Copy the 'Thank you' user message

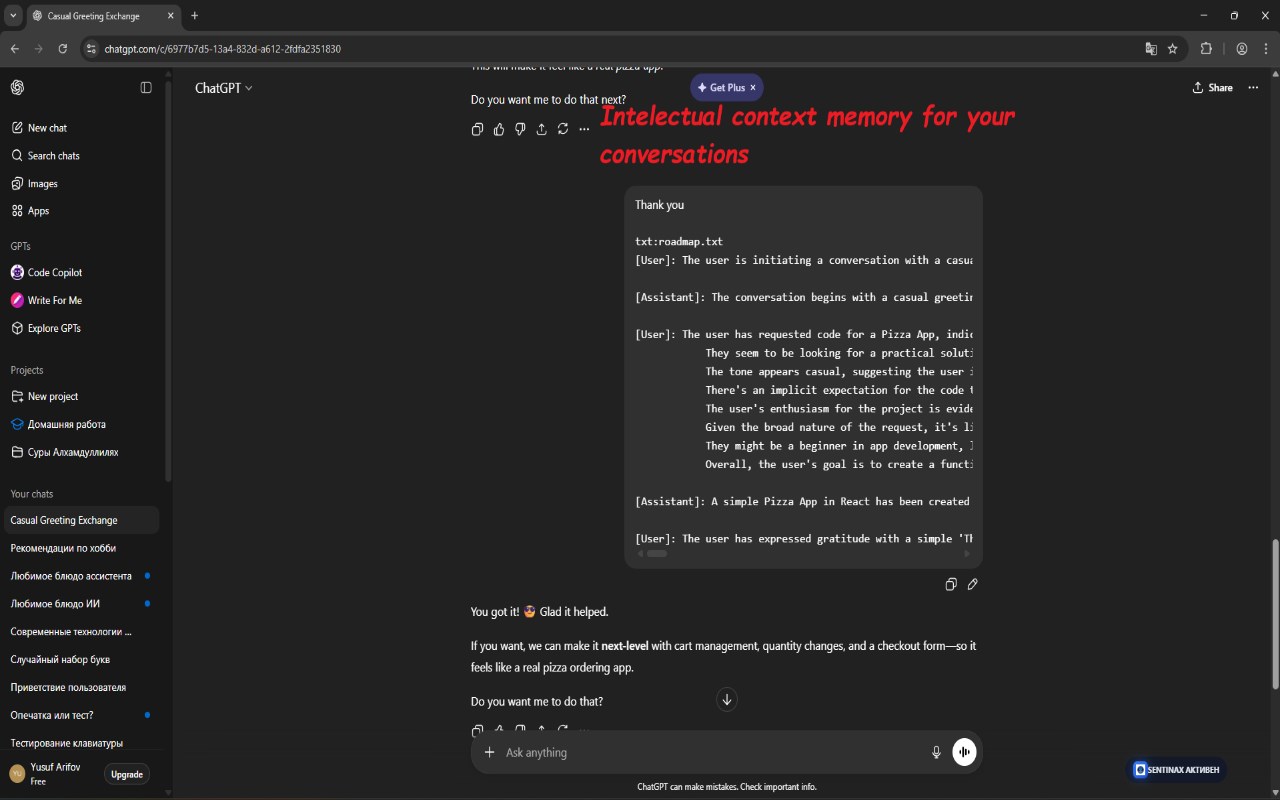tap(951, 585)
